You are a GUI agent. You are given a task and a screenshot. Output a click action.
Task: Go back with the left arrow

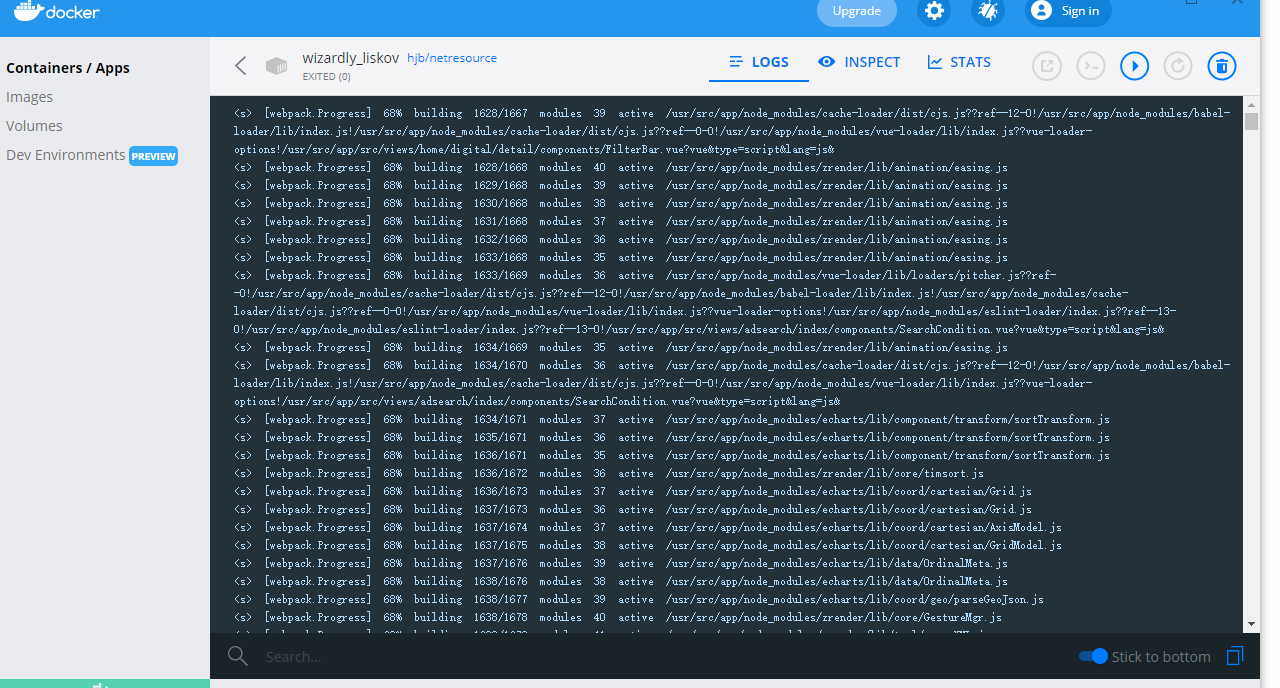(240, 66)
